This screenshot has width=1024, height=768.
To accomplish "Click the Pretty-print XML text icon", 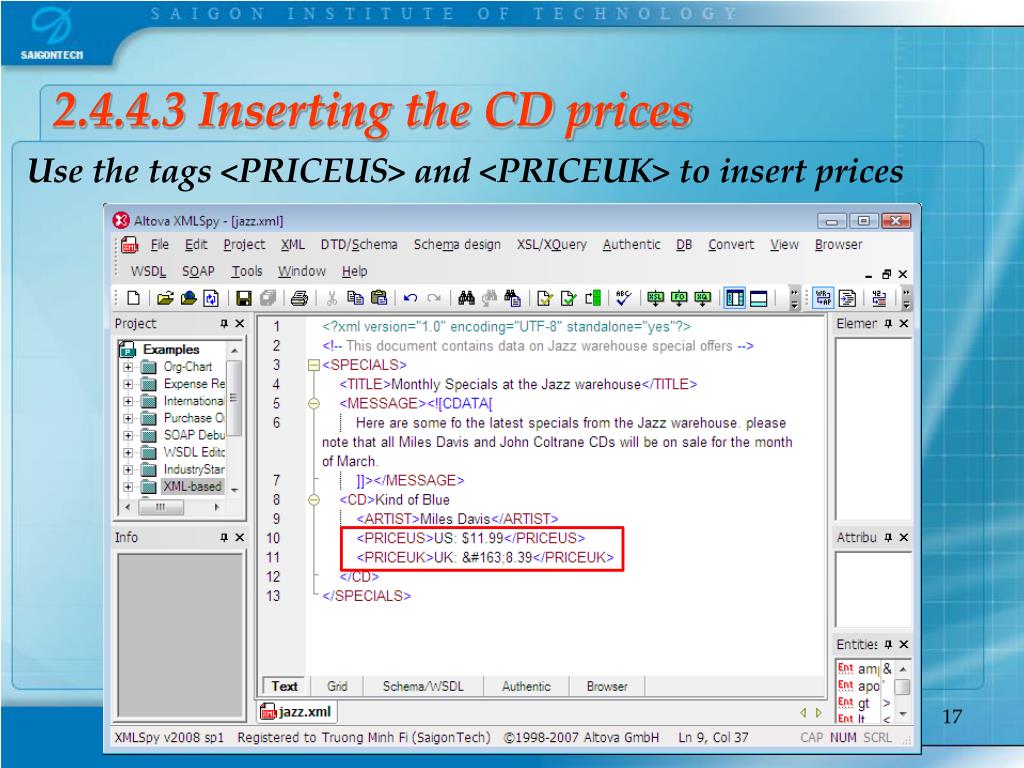I will click(848, 298).
